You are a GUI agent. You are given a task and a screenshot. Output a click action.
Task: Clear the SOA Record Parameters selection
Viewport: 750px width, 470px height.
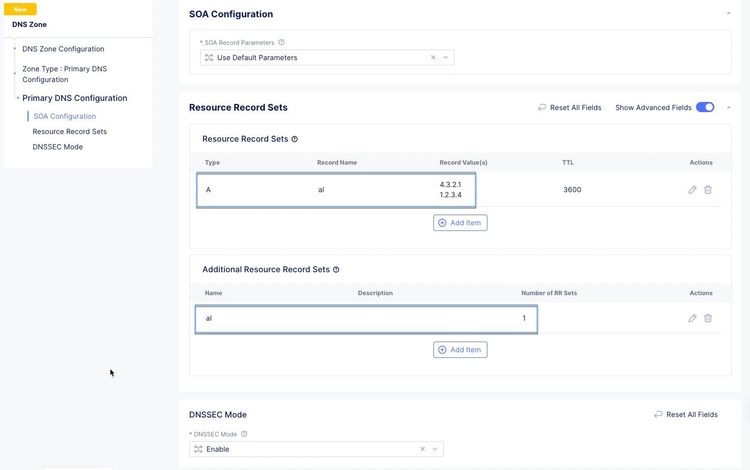(433, 58)
